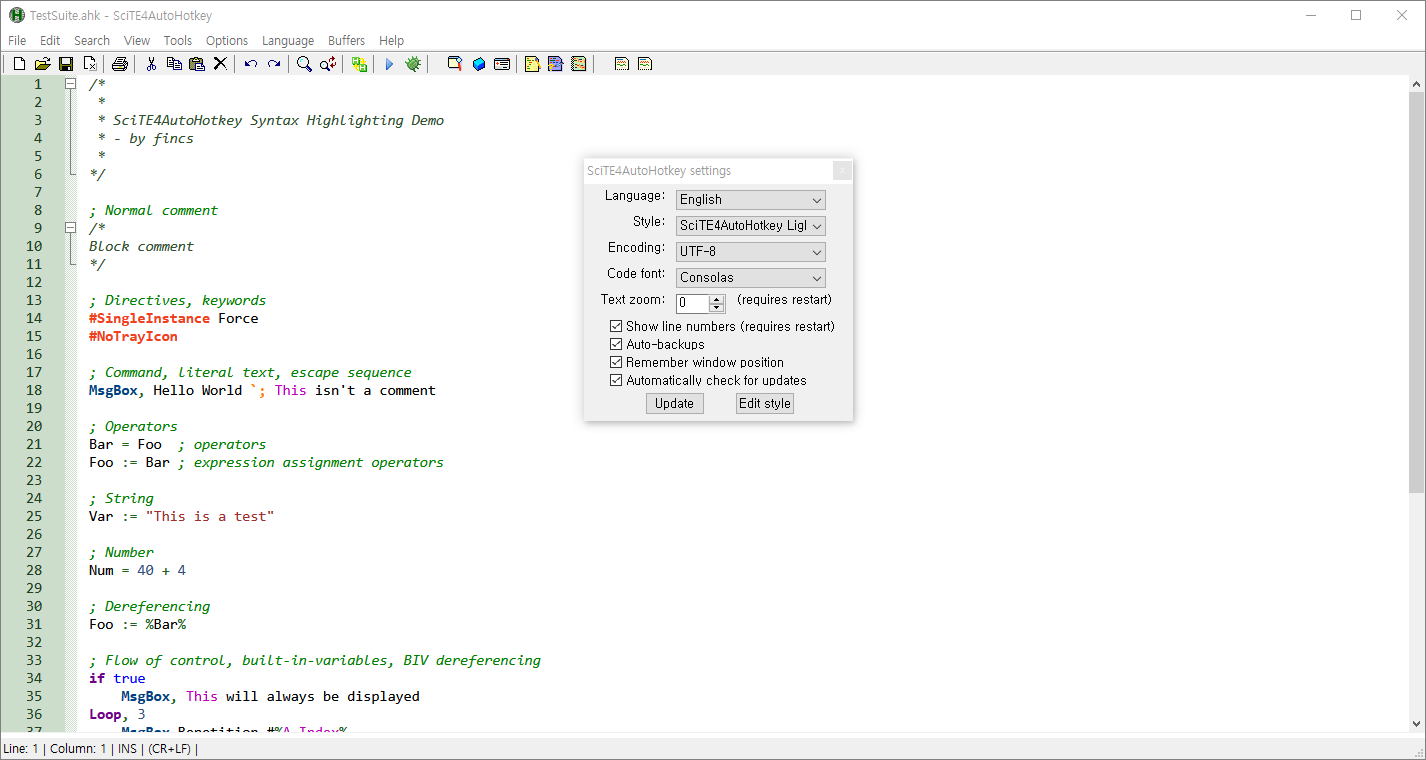
Task: Click line number 20 in the margin
Action: [x=34, y=426]
